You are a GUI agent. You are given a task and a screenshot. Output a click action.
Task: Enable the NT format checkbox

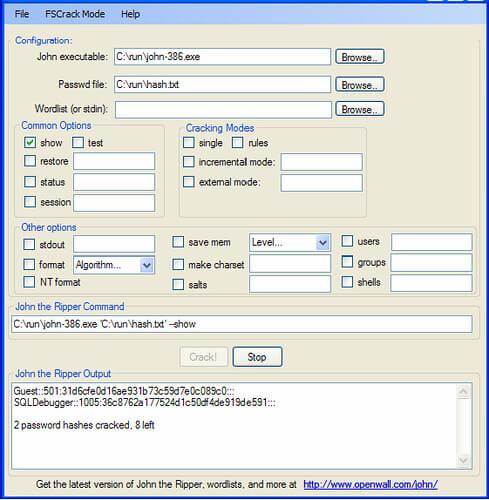(29, 282)
